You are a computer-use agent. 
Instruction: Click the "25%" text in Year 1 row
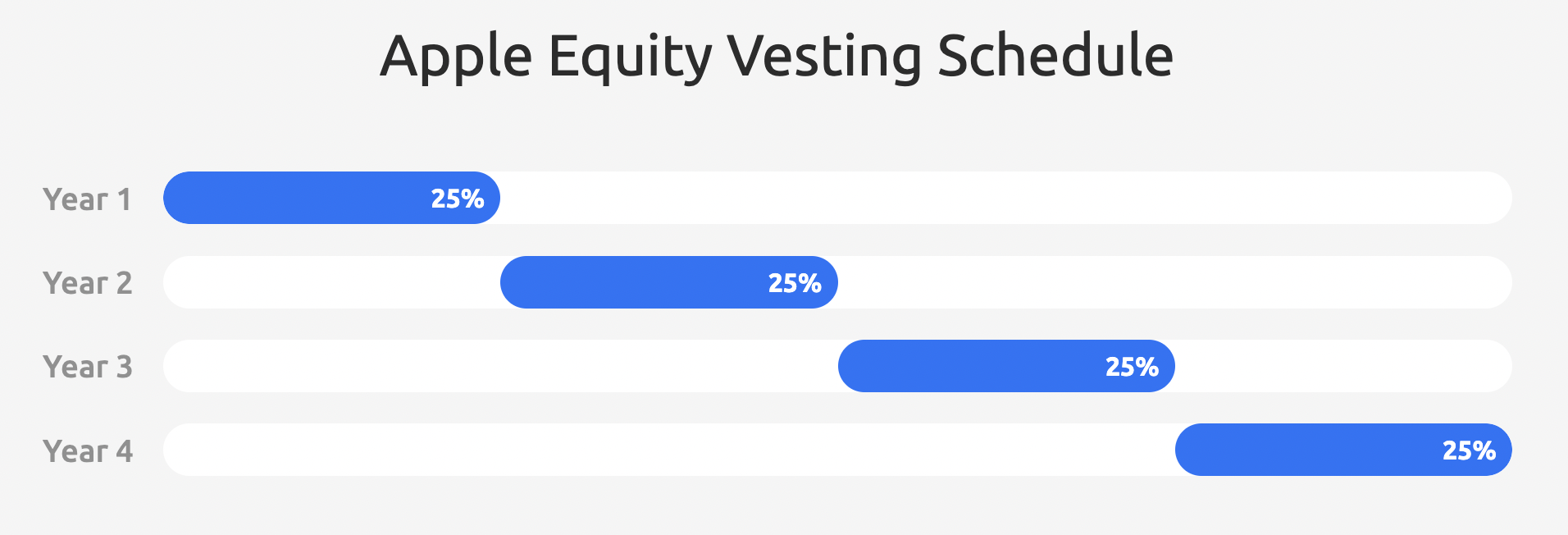click(x=458, y=199)
